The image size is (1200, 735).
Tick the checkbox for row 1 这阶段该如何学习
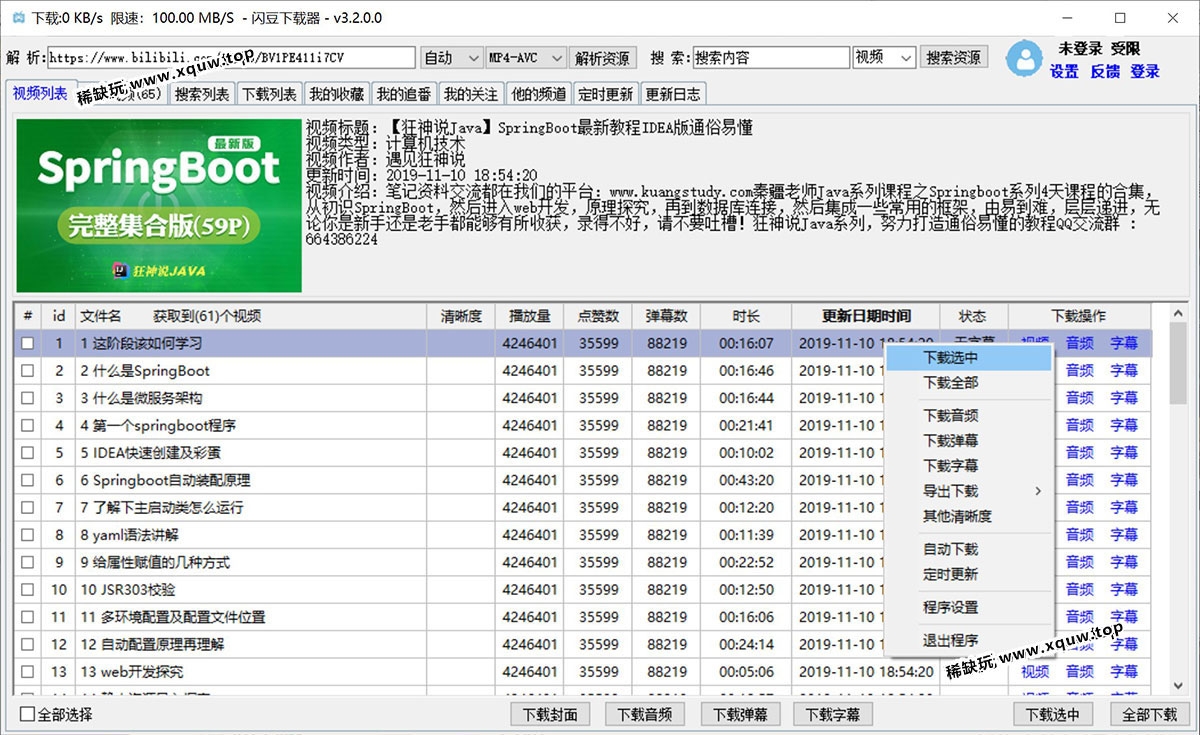[28, 344]
